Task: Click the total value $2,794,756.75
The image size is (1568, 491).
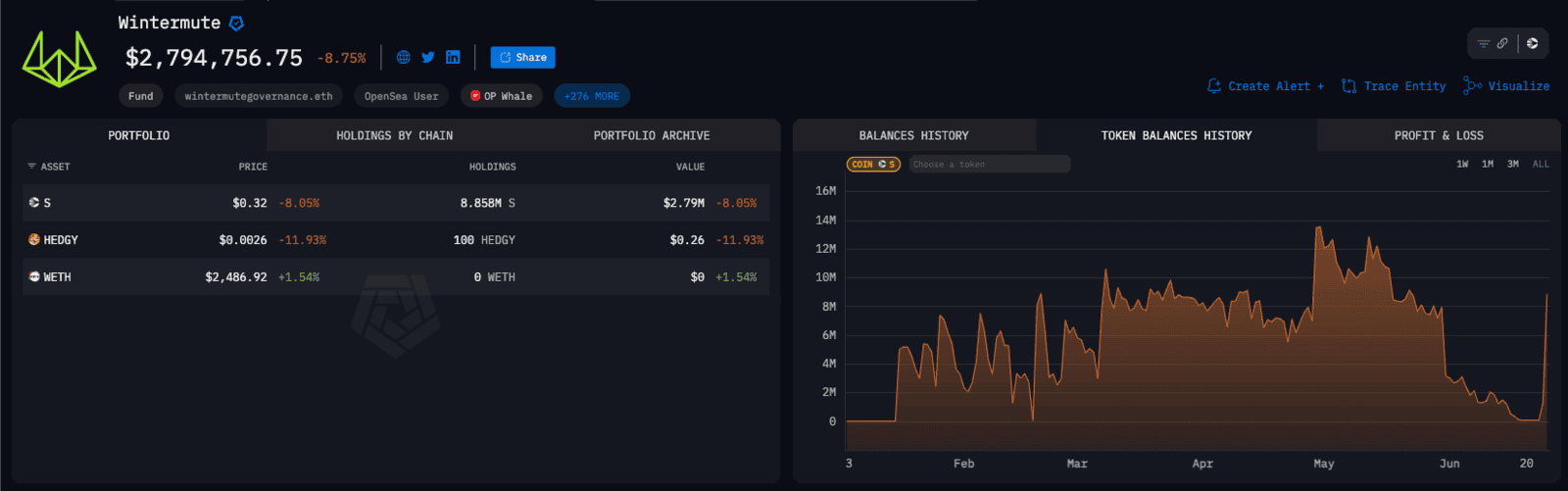Action: click(214, 58)
